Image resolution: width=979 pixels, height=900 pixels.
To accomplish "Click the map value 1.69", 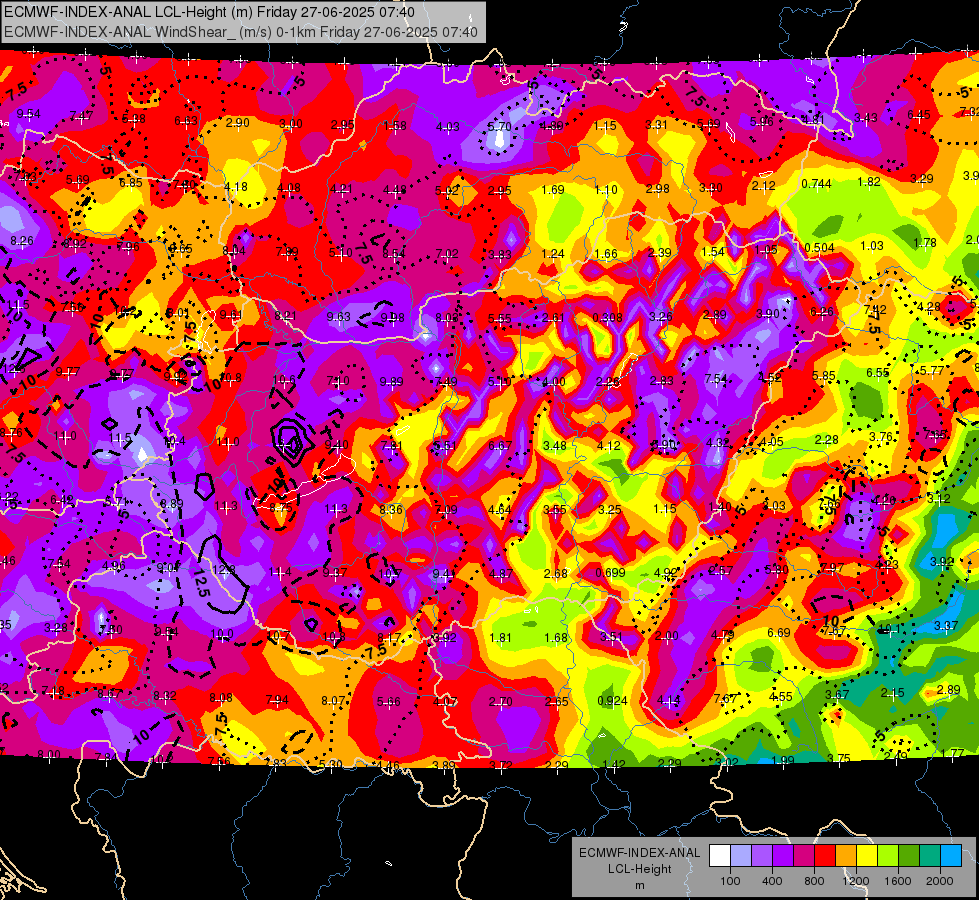I will (553, 190).
